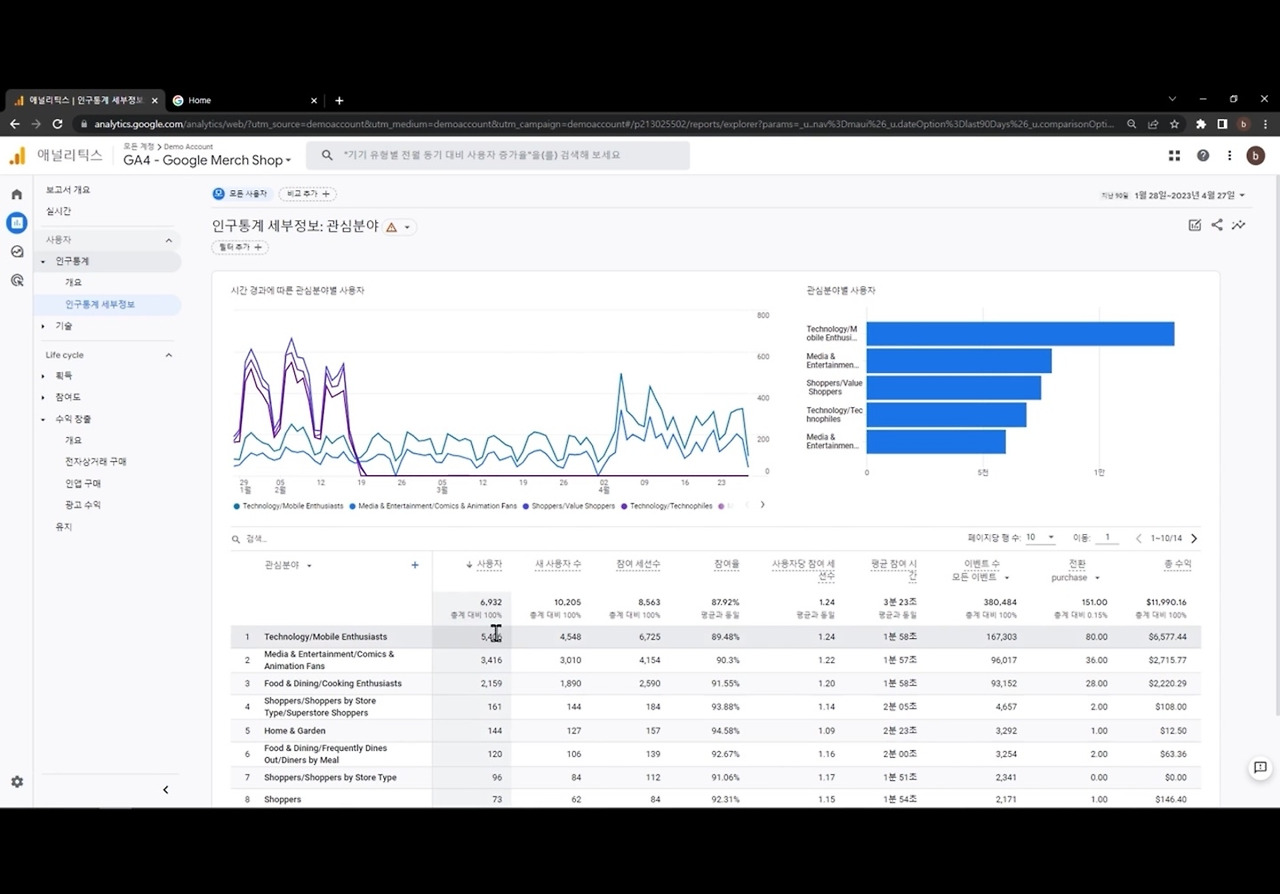Click the report warning triangle icon
The width and height of the screenshot is (1280, 894).
pos(391,227)
